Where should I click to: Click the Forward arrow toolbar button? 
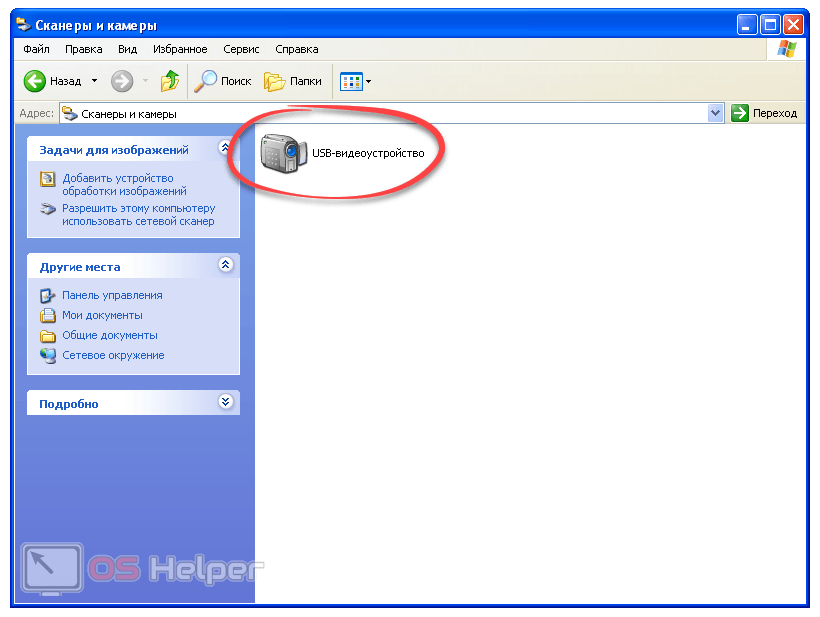coord(122,81)
